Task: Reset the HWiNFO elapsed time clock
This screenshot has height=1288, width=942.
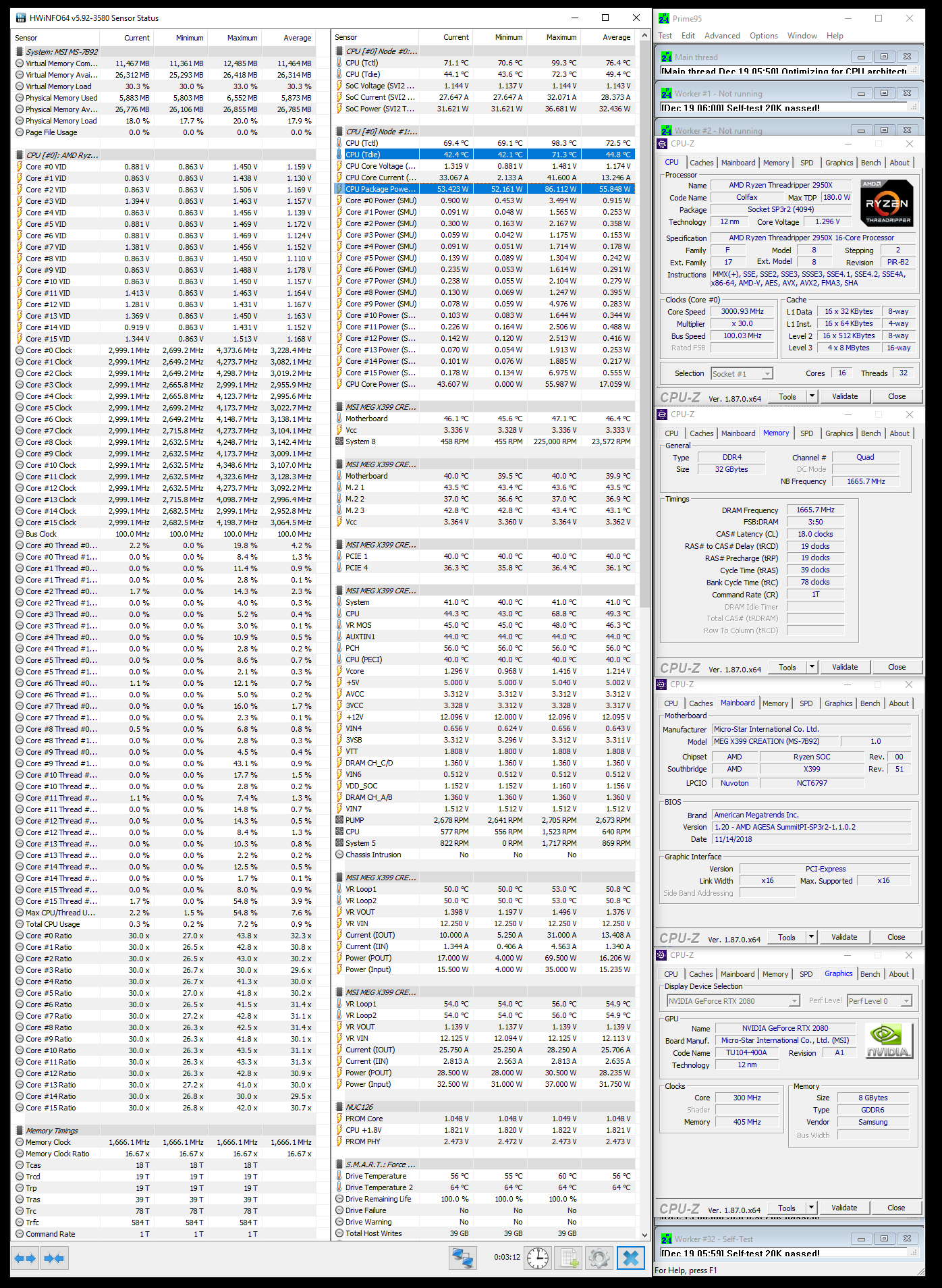Action: click(537, 1258)
